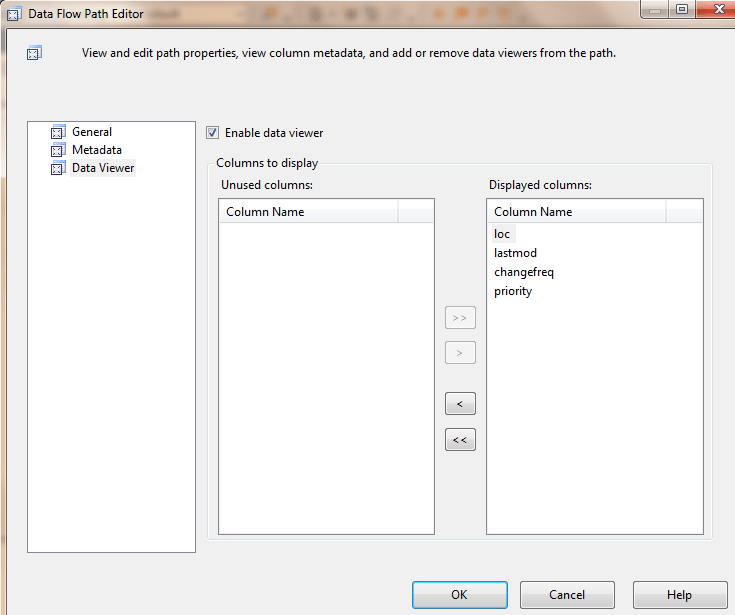This screenshot has height=615, width=735.
Task: Open the General page
Action: pyautogui.click(x=92, y=132)
